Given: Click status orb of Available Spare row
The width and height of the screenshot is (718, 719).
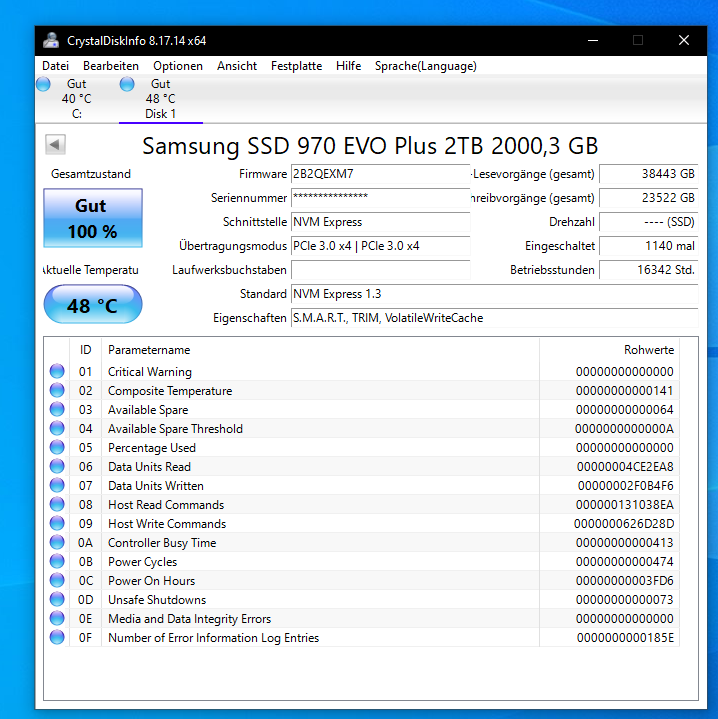Looking at the screenshot, I should (57, 409).
